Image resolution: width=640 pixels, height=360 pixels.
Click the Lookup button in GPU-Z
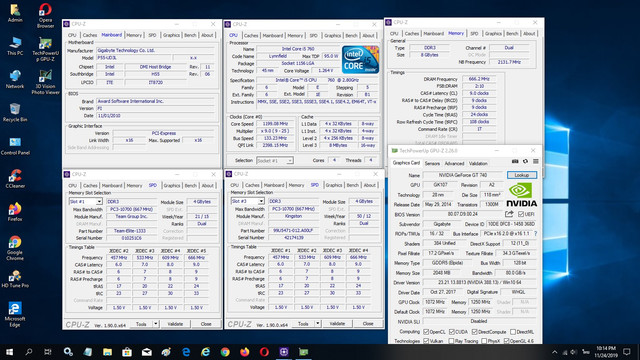click(x=522, y=175)
